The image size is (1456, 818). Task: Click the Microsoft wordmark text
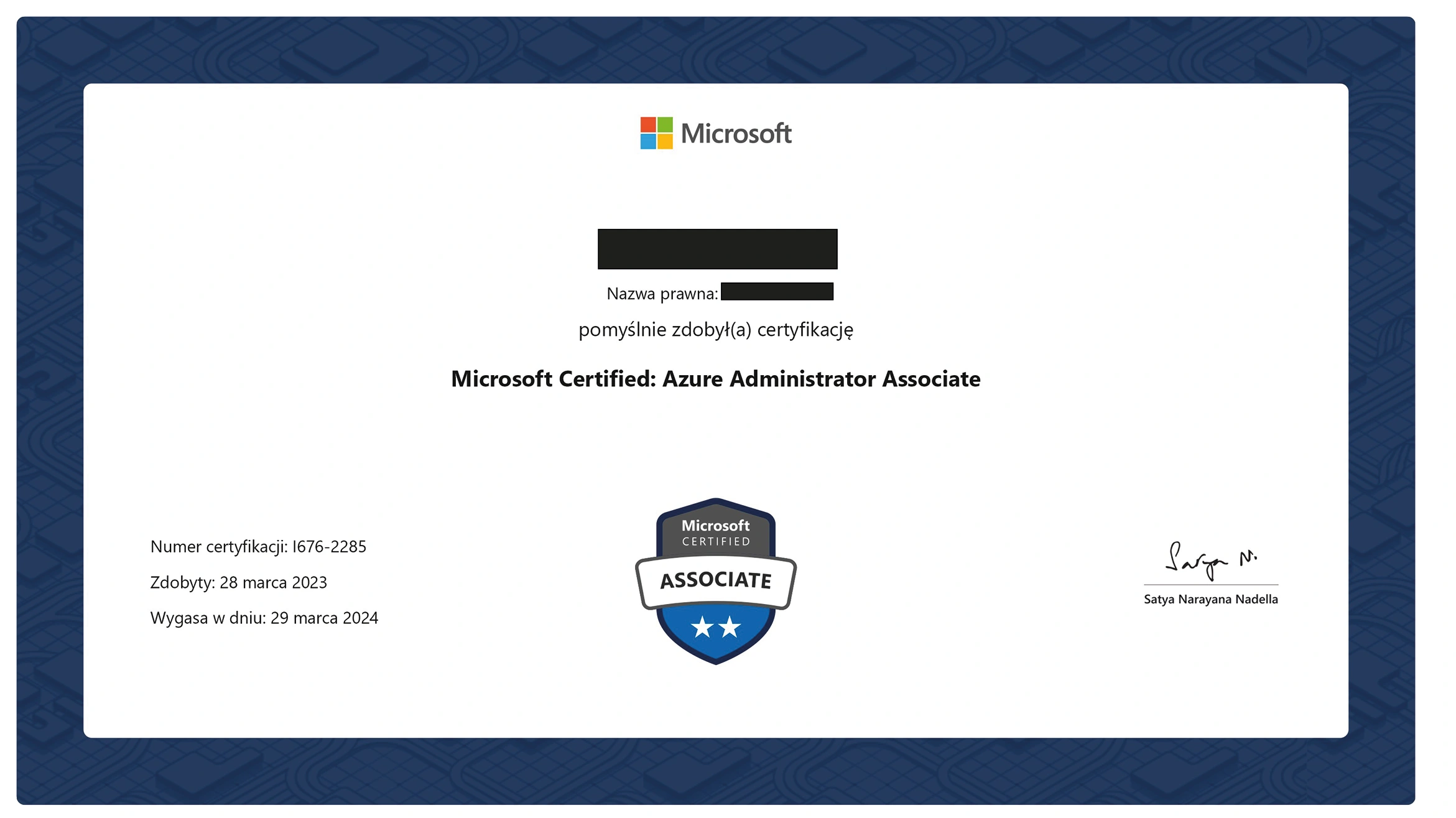coord(736,134)
